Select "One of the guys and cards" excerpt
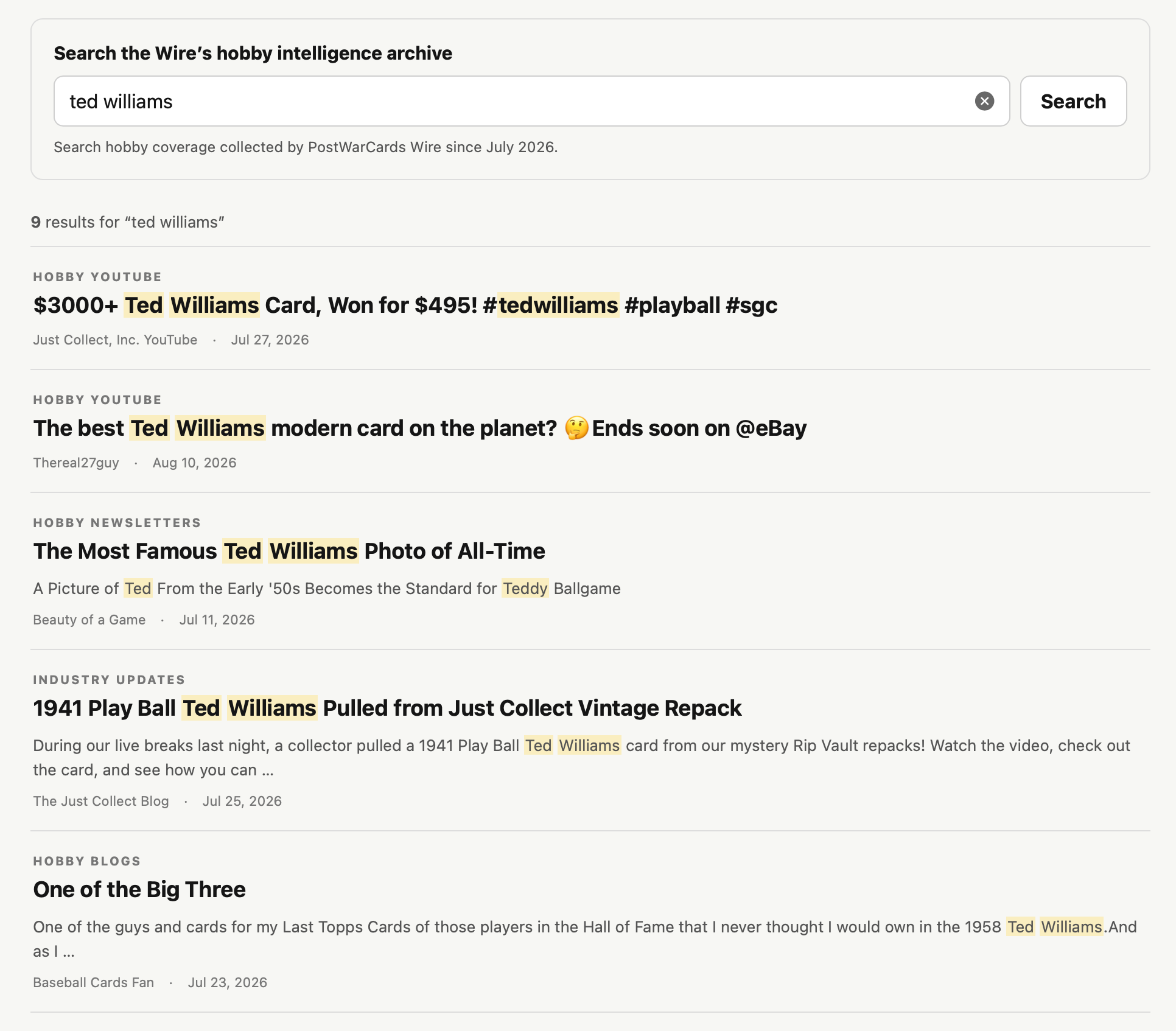The width and height of the screenshot is (1176, 1031). 585,939
